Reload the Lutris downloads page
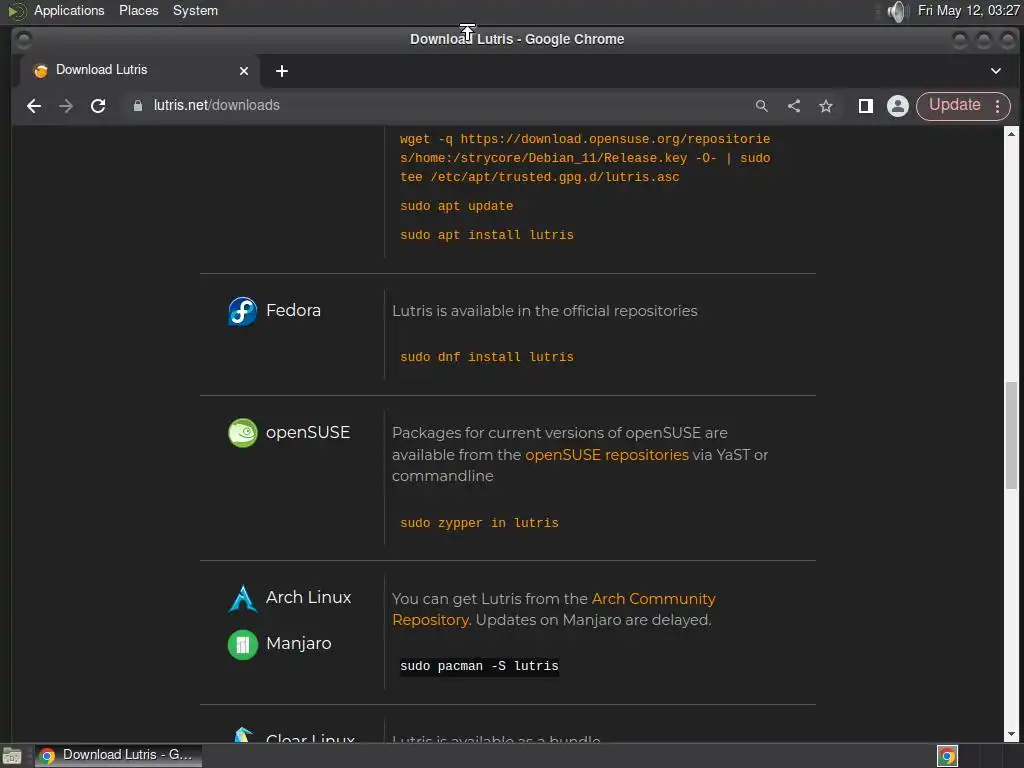Screen dimensions: 1024x768 (98, 106)
